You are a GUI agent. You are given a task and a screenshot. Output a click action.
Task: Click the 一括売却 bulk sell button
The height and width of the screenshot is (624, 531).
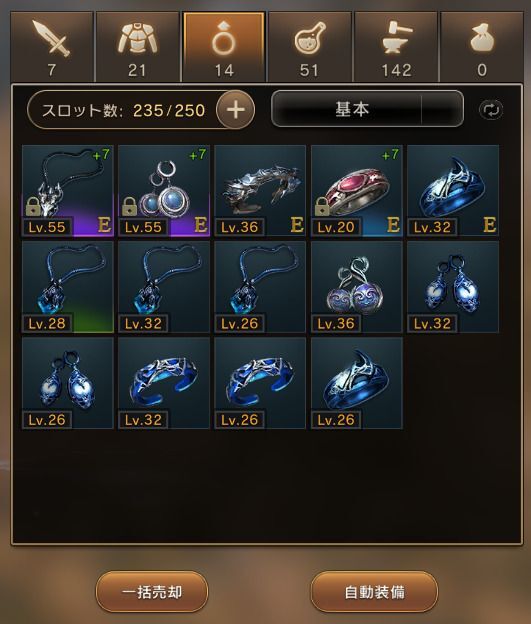[x=152, y=592]
